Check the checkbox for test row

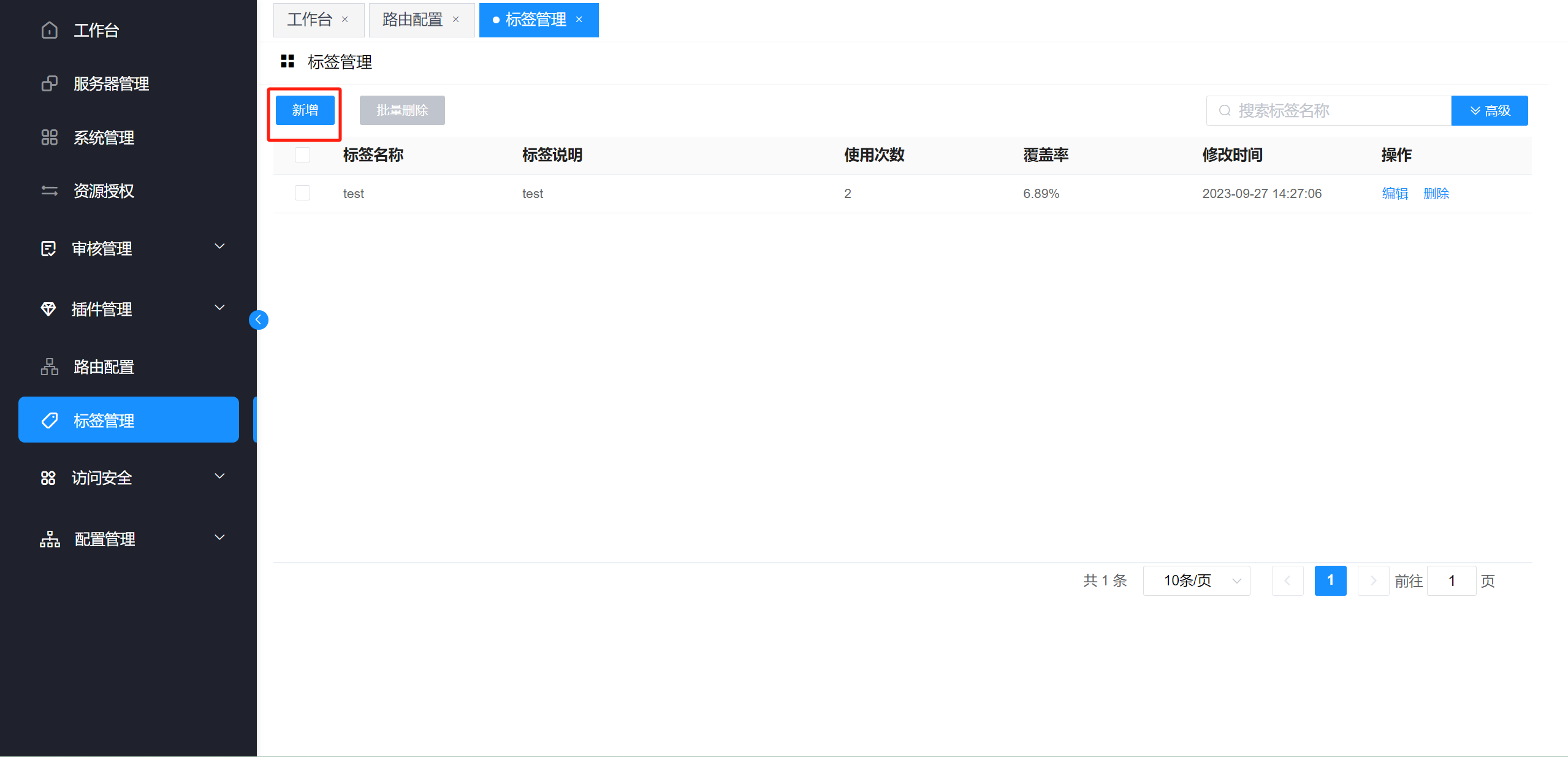302,193
